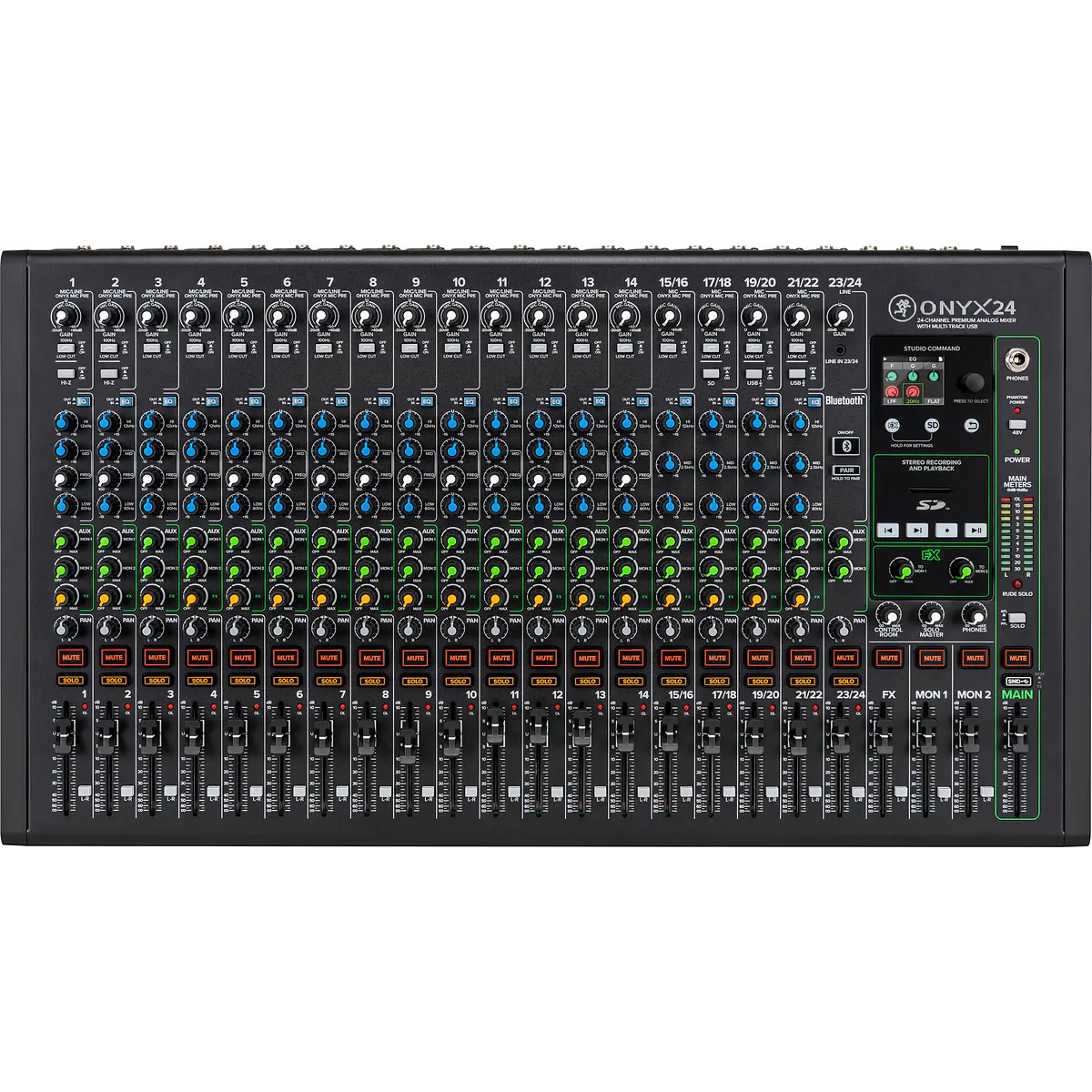
Task: Click the Mackie running man logo
Action: pyautogui.click(x=901, y=307)
